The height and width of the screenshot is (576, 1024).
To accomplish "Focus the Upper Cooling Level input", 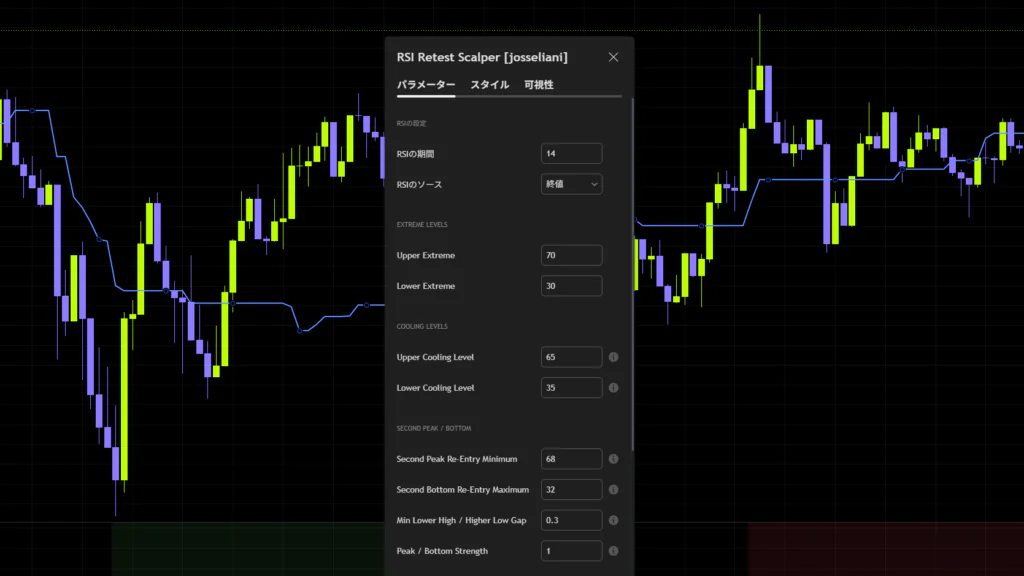I will coord(571,357).
